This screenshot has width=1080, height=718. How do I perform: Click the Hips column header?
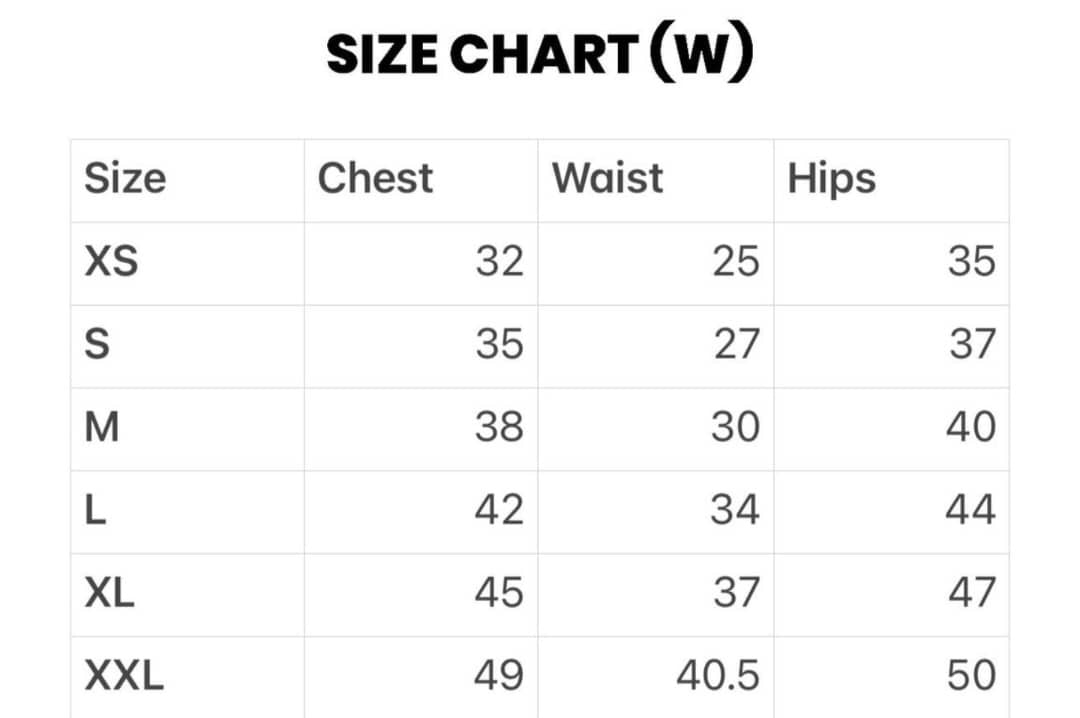click(x=831, y=180)
